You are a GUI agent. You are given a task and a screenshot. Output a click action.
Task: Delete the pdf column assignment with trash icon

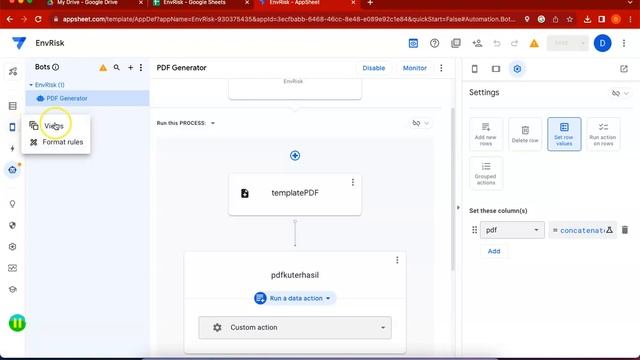[x=624, y=230]
